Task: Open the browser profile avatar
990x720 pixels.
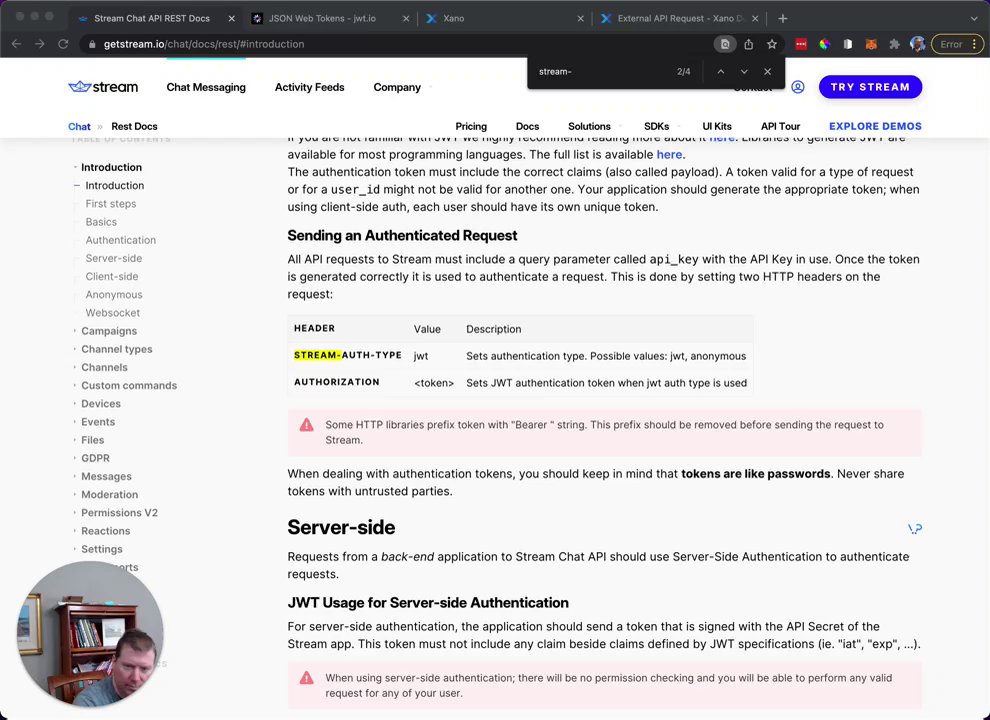Action: tap(917, 44)
